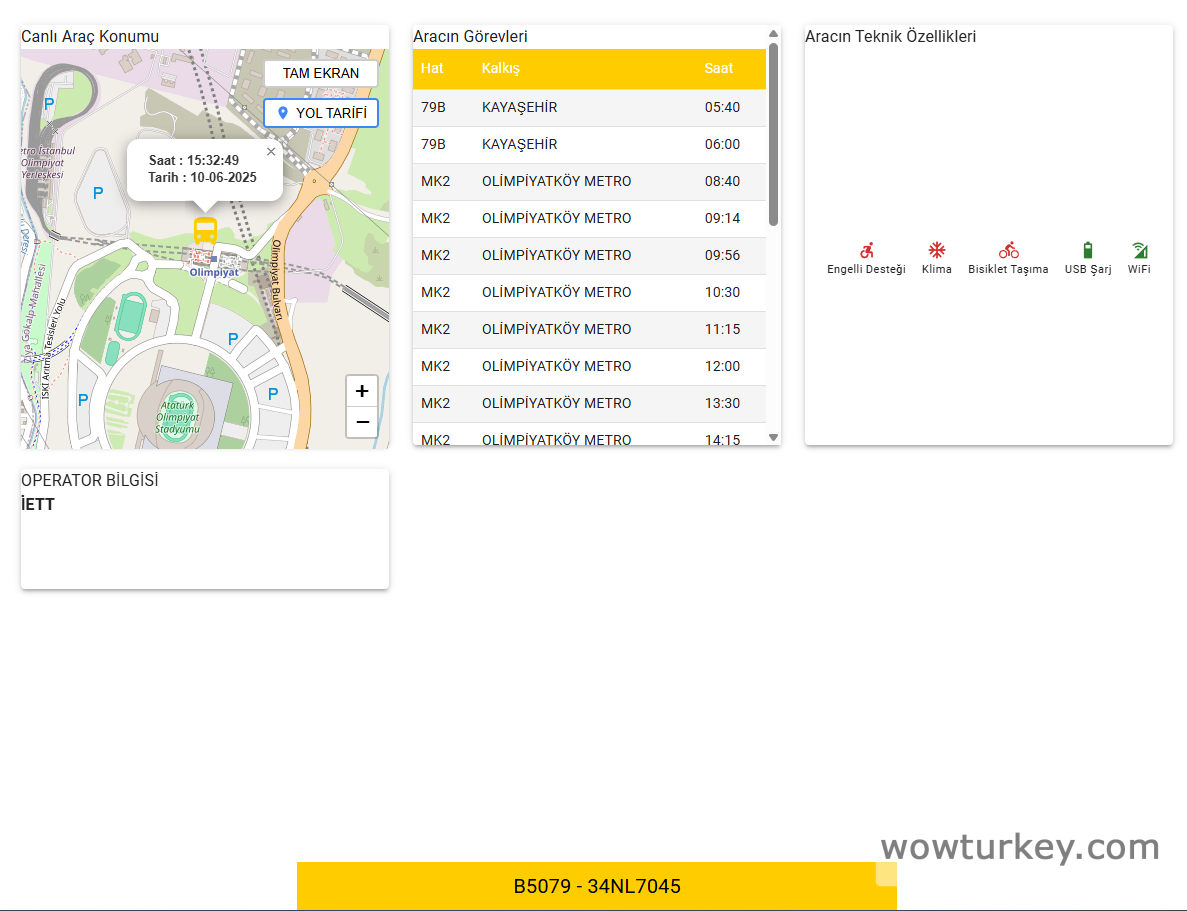
Task: Click the B5079 - 34NL7045 yellow bar
Action: click(x=596, y=886)
